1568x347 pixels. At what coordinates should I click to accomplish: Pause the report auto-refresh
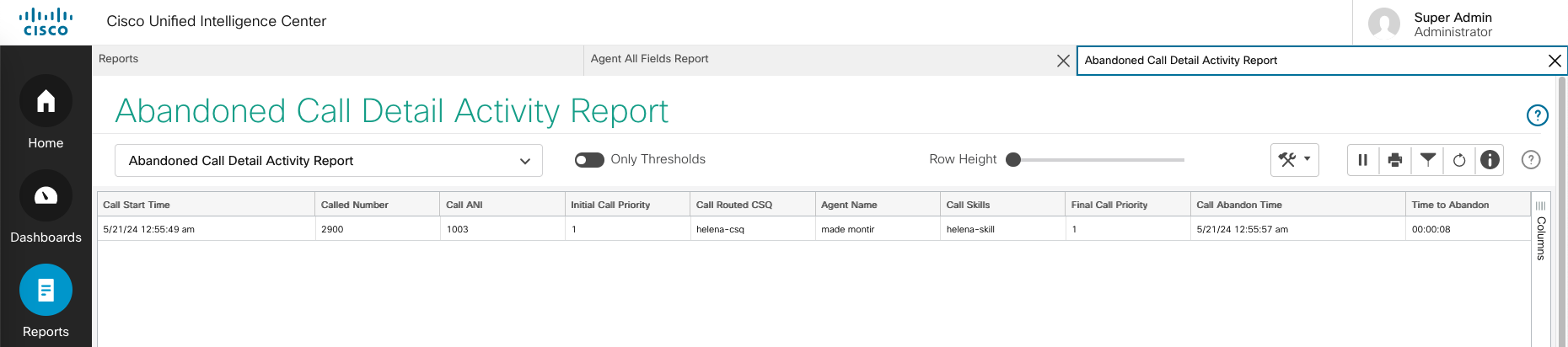coord(1362,160)
